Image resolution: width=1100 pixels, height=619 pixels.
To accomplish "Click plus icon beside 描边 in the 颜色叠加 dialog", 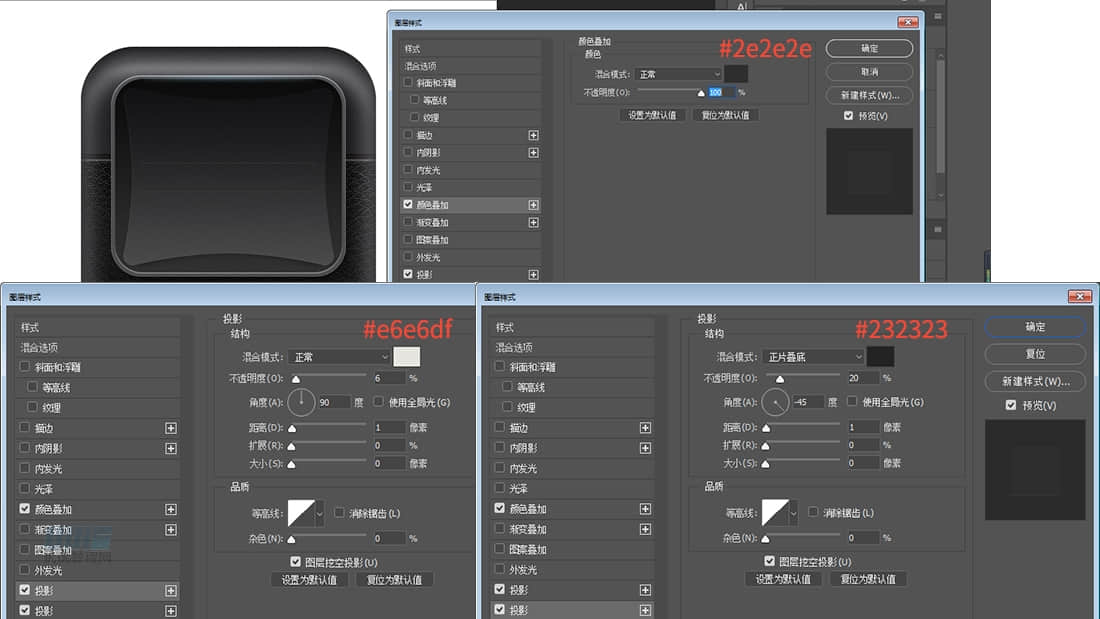I will (x=533, y=135).
